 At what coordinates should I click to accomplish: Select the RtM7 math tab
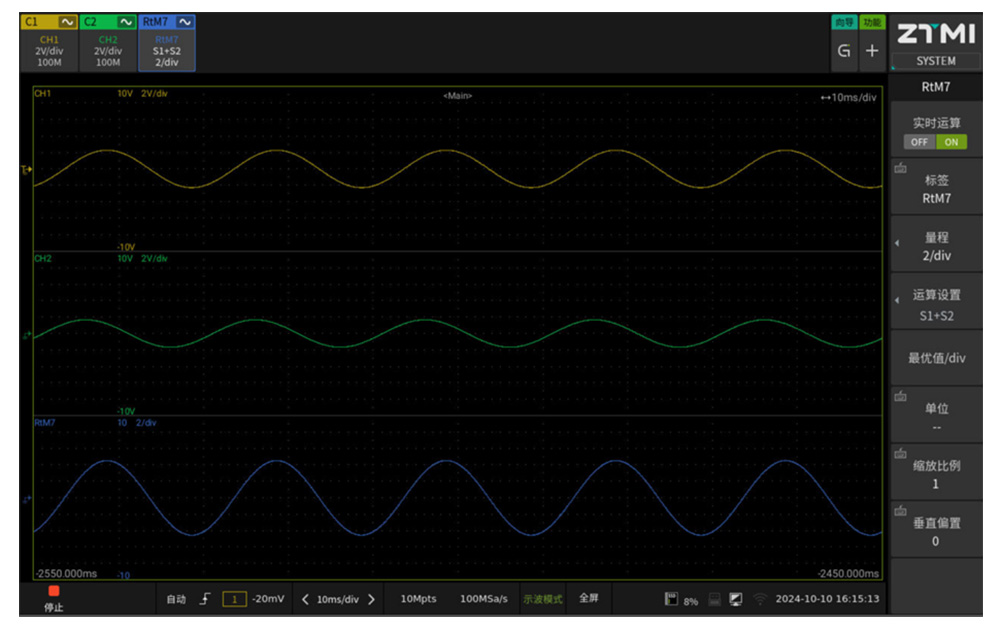click(167, 43)
